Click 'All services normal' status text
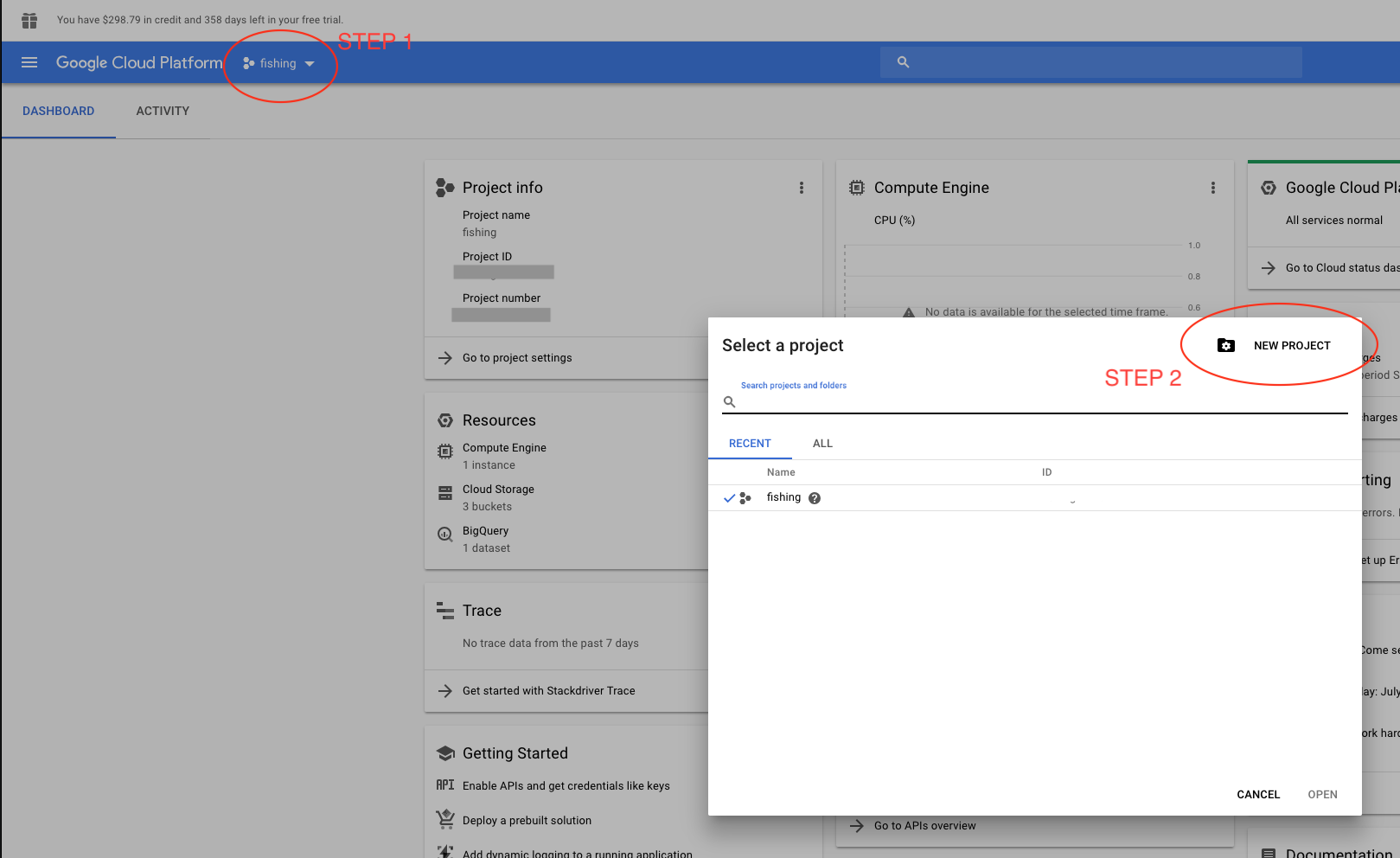 [x=1334, y=221]
